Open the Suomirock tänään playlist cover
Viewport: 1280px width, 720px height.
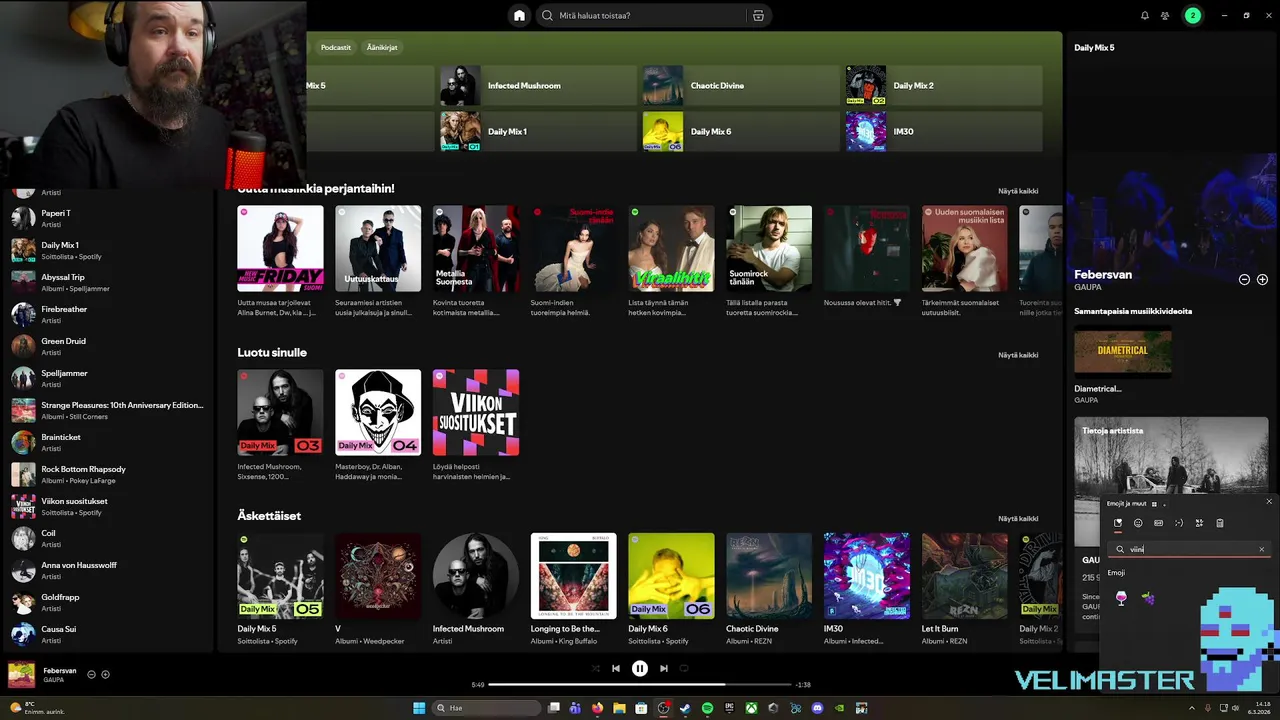(x=769, y=249)
